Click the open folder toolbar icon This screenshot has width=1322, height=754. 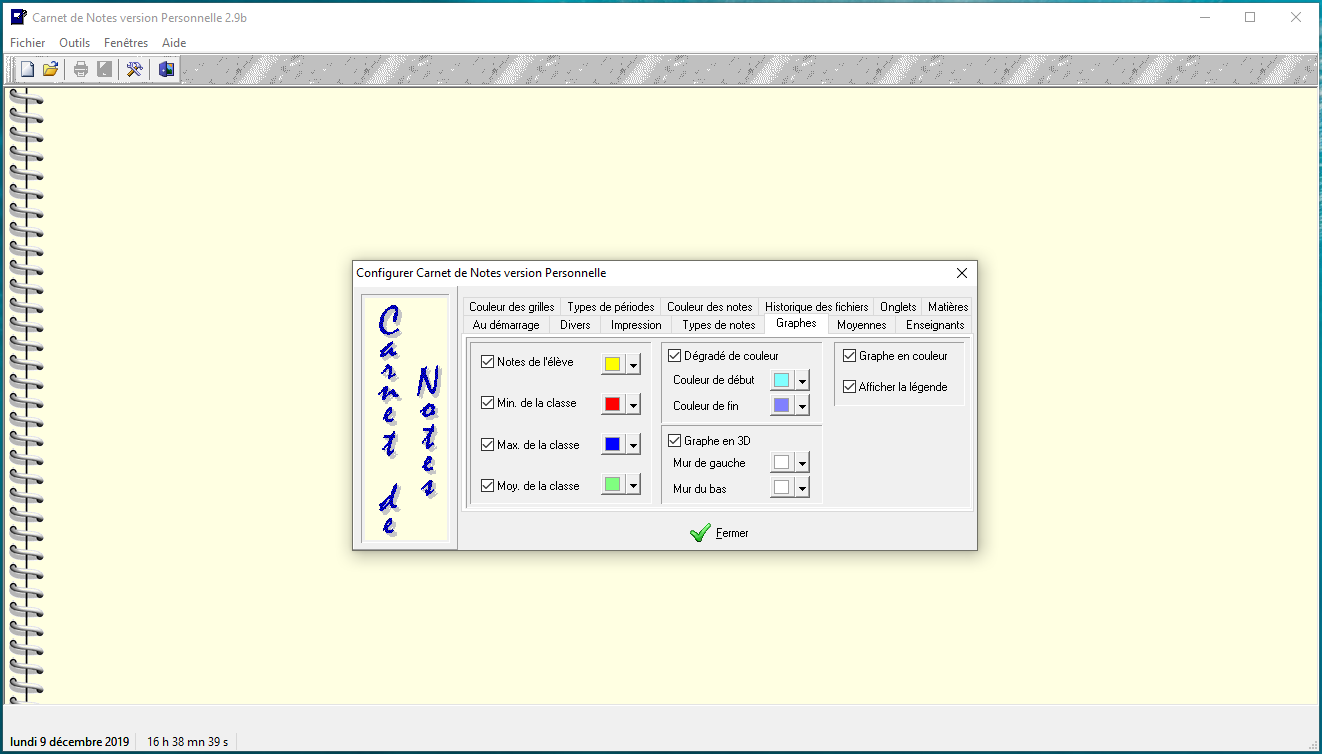[50, 69]
